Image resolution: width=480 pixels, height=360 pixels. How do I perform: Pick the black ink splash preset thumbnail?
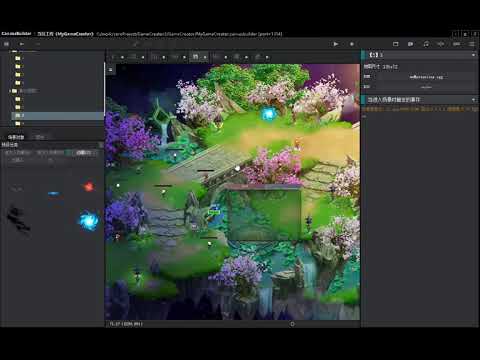(19, 219)
